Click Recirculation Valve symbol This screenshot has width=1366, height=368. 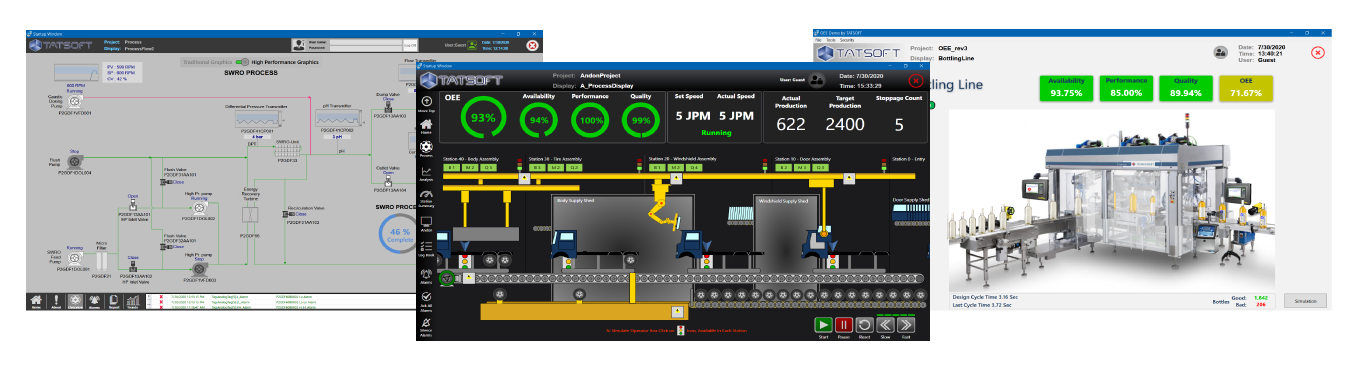[x=288, y=213]
